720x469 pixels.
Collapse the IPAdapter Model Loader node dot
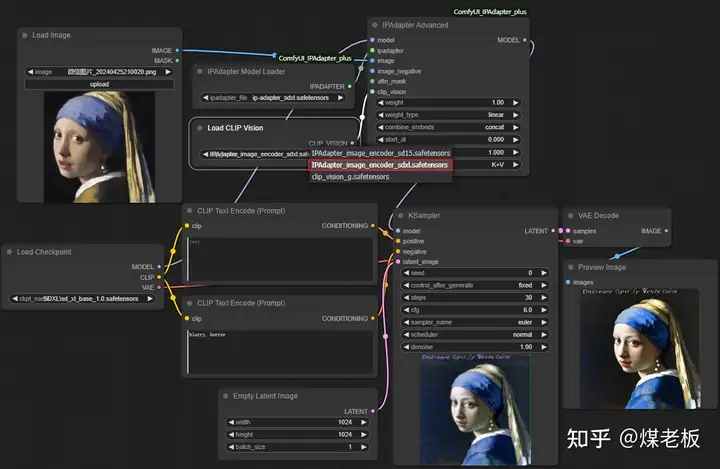pyautogui.click(x=200, y=72)
